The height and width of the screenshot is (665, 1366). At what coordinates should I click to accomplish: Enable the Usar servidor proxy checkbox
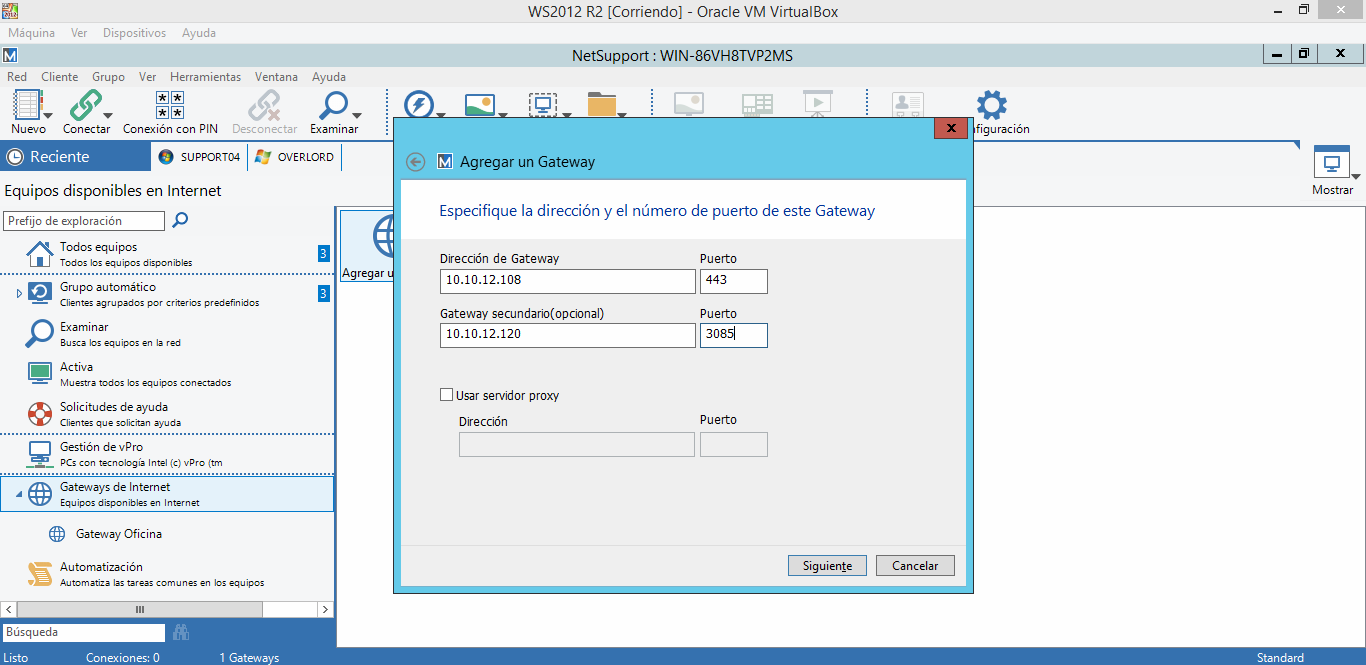[x=447, y=395]
